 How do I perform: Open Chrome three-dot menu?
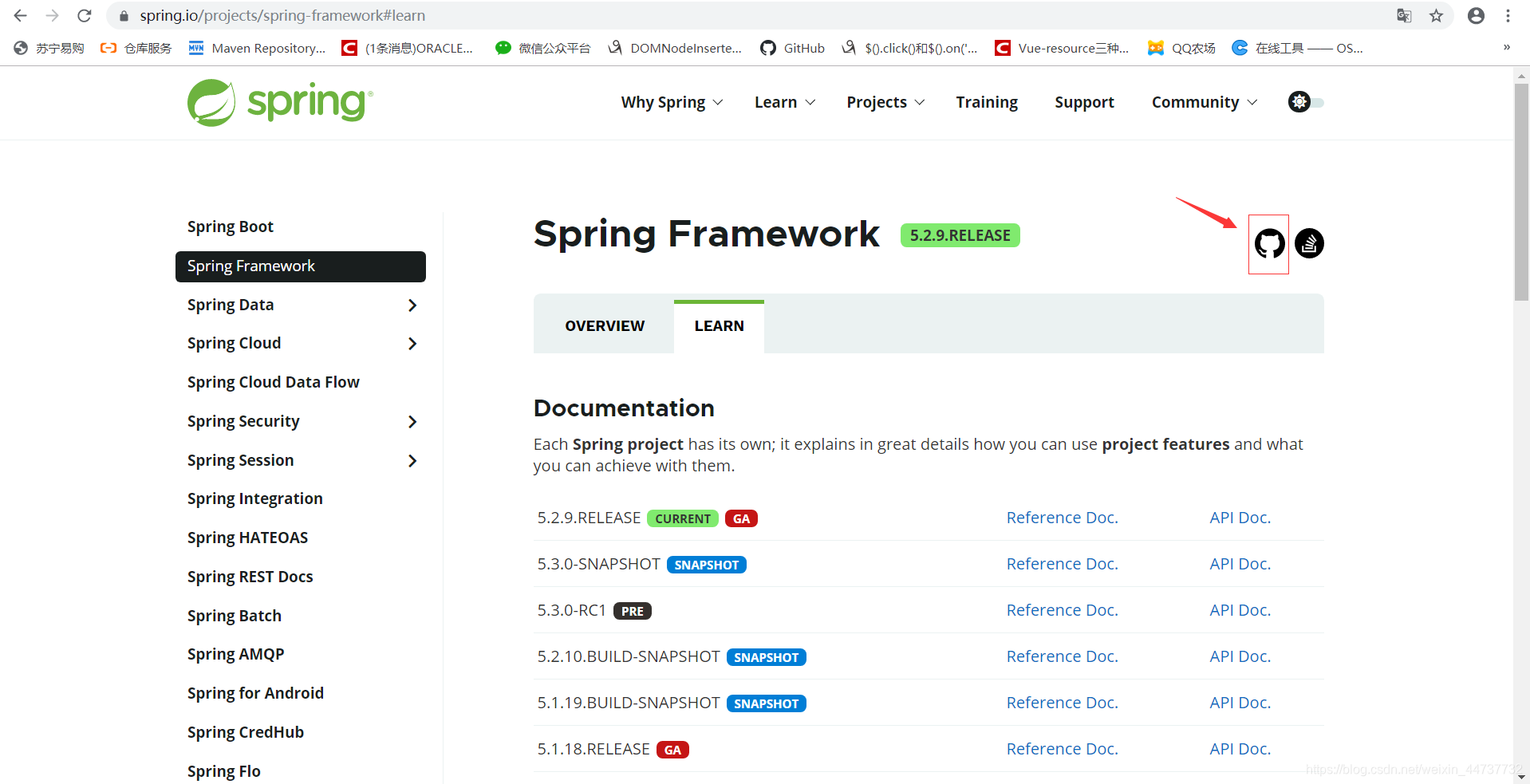tap(1508, 15)
